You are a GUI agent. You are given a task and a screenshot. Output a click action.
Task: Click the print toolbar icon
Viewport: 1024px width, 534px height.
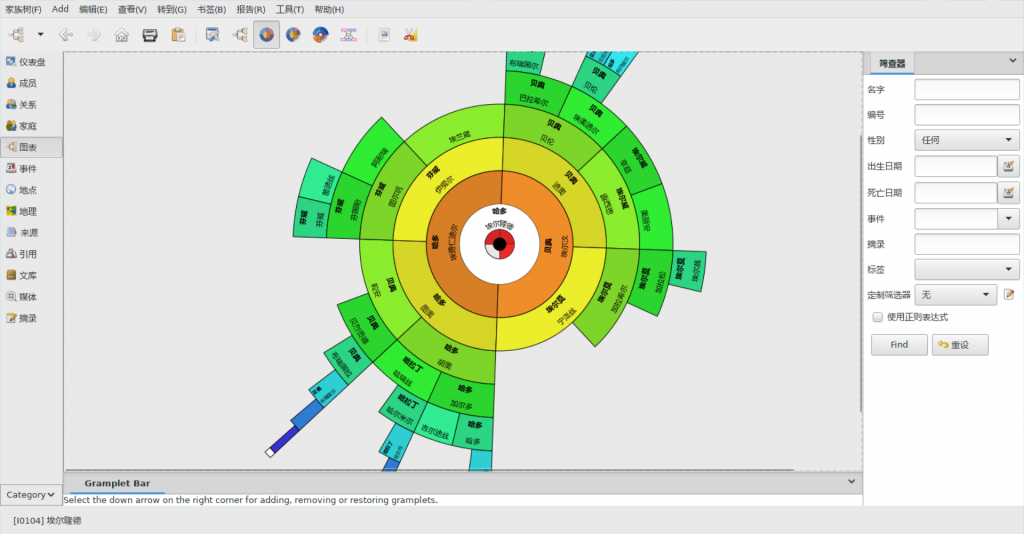[x=150, y=35]
